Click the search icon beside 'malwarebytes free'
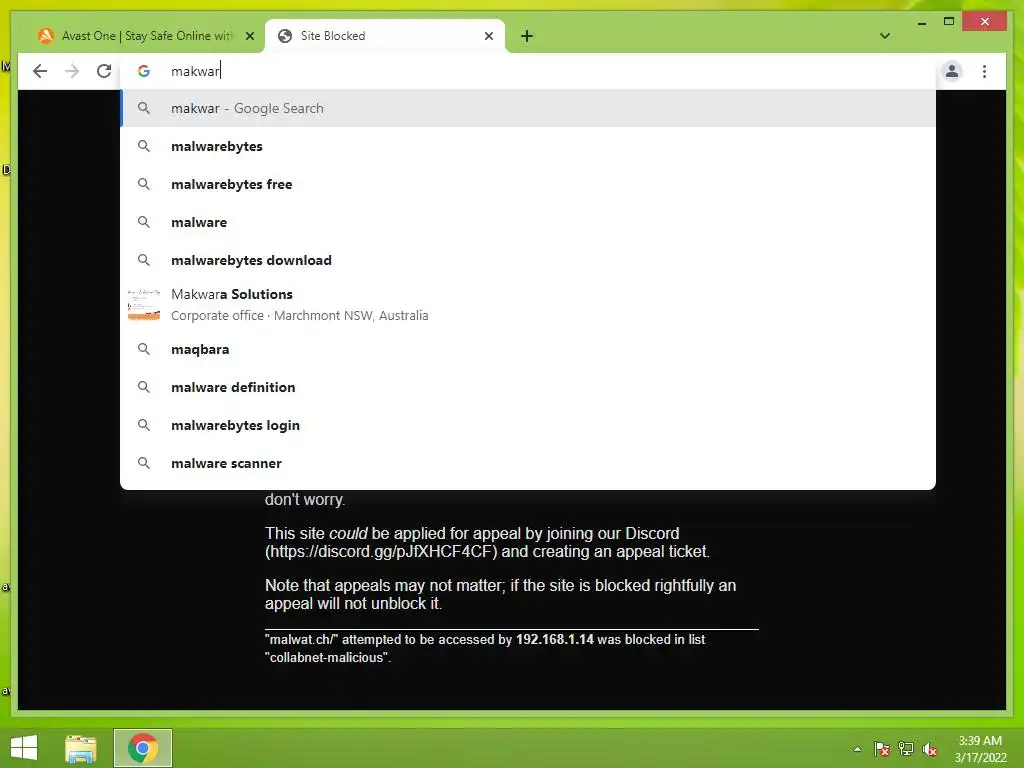 [144, 184]
